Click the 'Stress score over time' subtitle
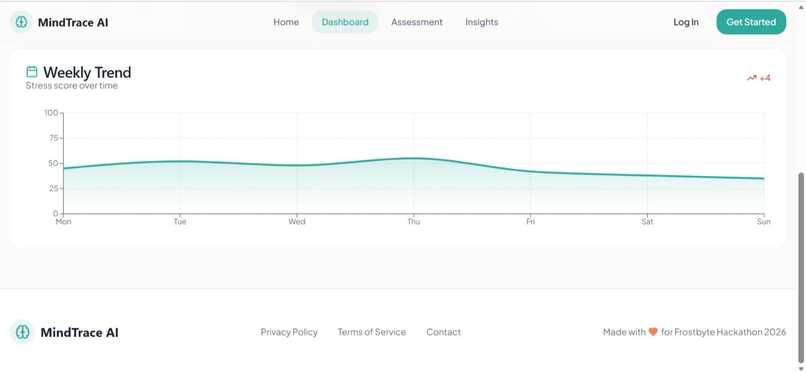 coord(71,86)
